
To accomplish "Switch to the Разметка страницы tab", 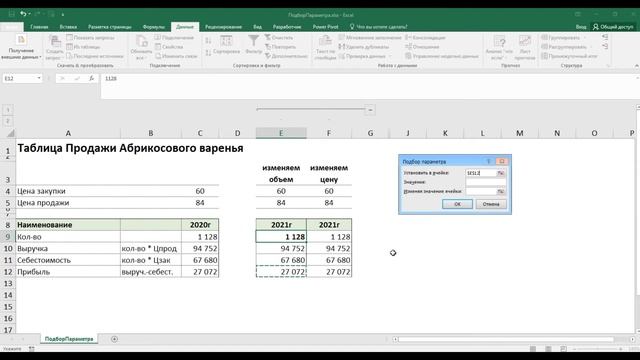I will (x=110, y=27).
